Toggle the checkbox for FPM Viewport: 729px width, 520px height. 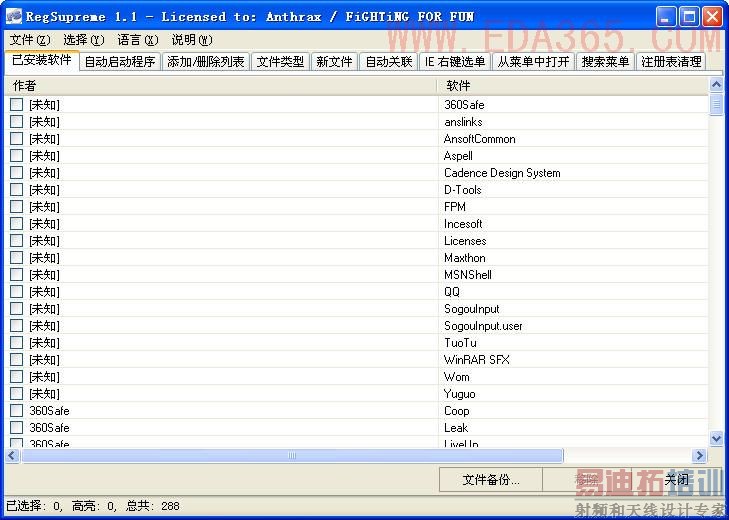tap(17, 207)
